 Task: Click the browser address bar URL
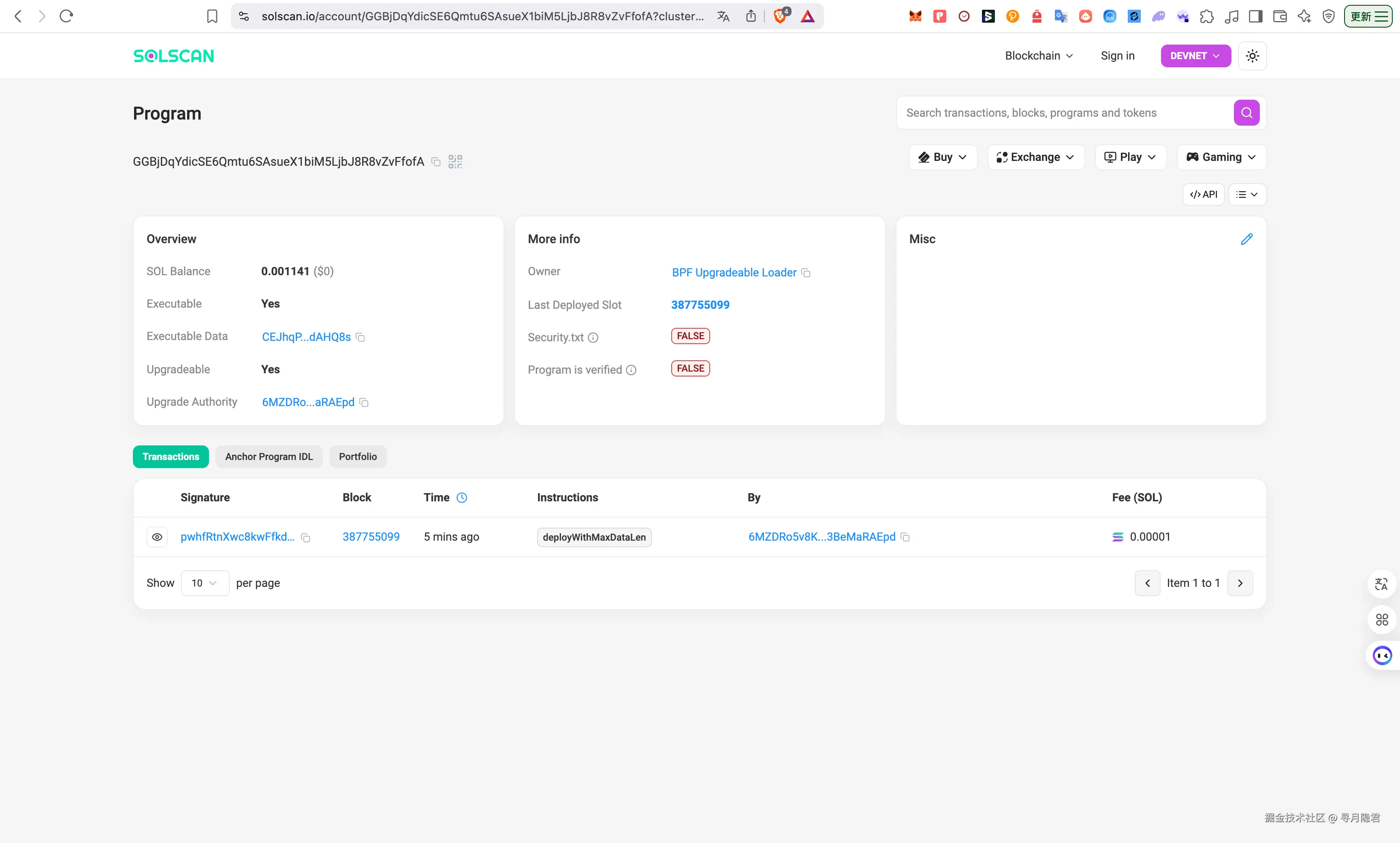(482, 17)
